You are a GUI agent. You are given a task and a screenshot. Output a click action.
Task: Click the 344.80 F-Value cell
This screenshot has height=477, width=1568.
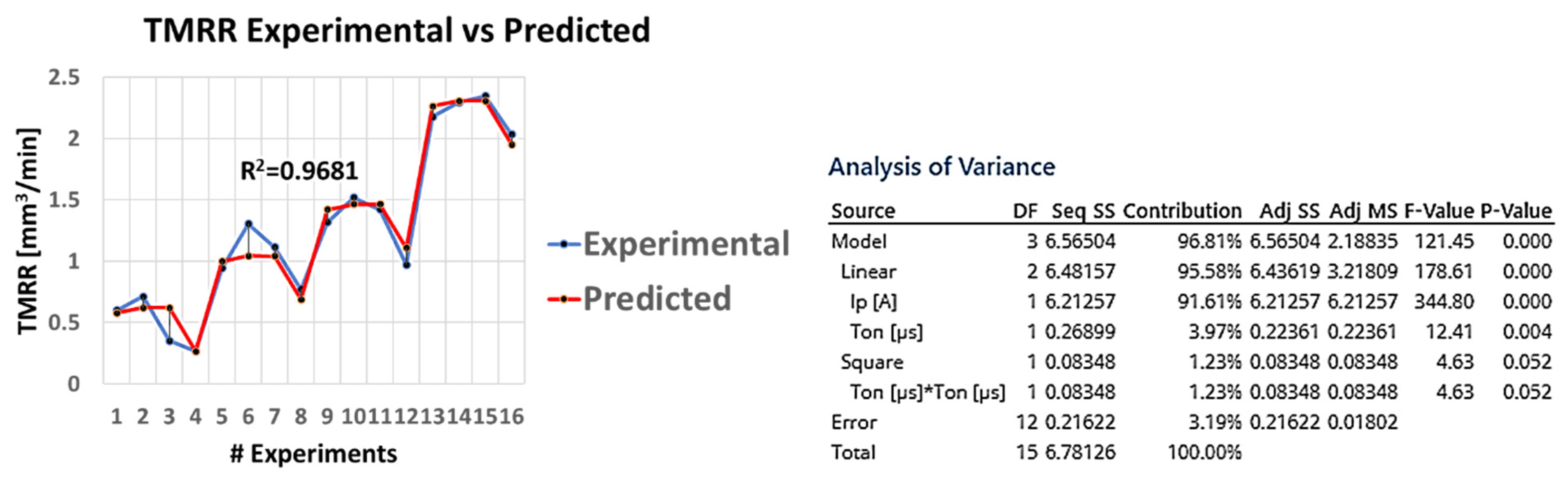[x=1443, y=302]
